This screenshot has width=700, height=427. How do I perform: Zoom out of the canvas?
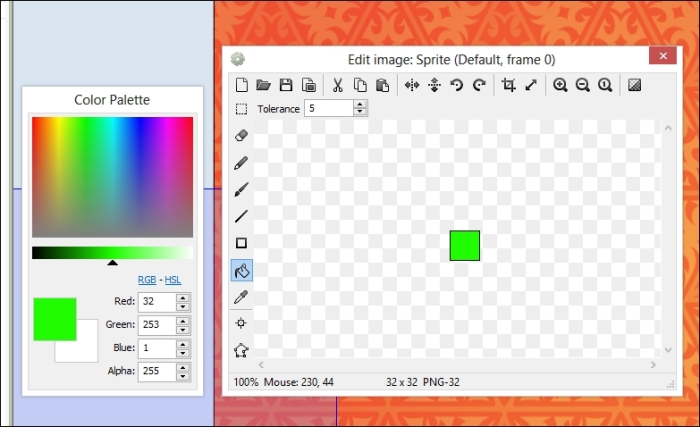pyautogui.click(x=582, y=84)
